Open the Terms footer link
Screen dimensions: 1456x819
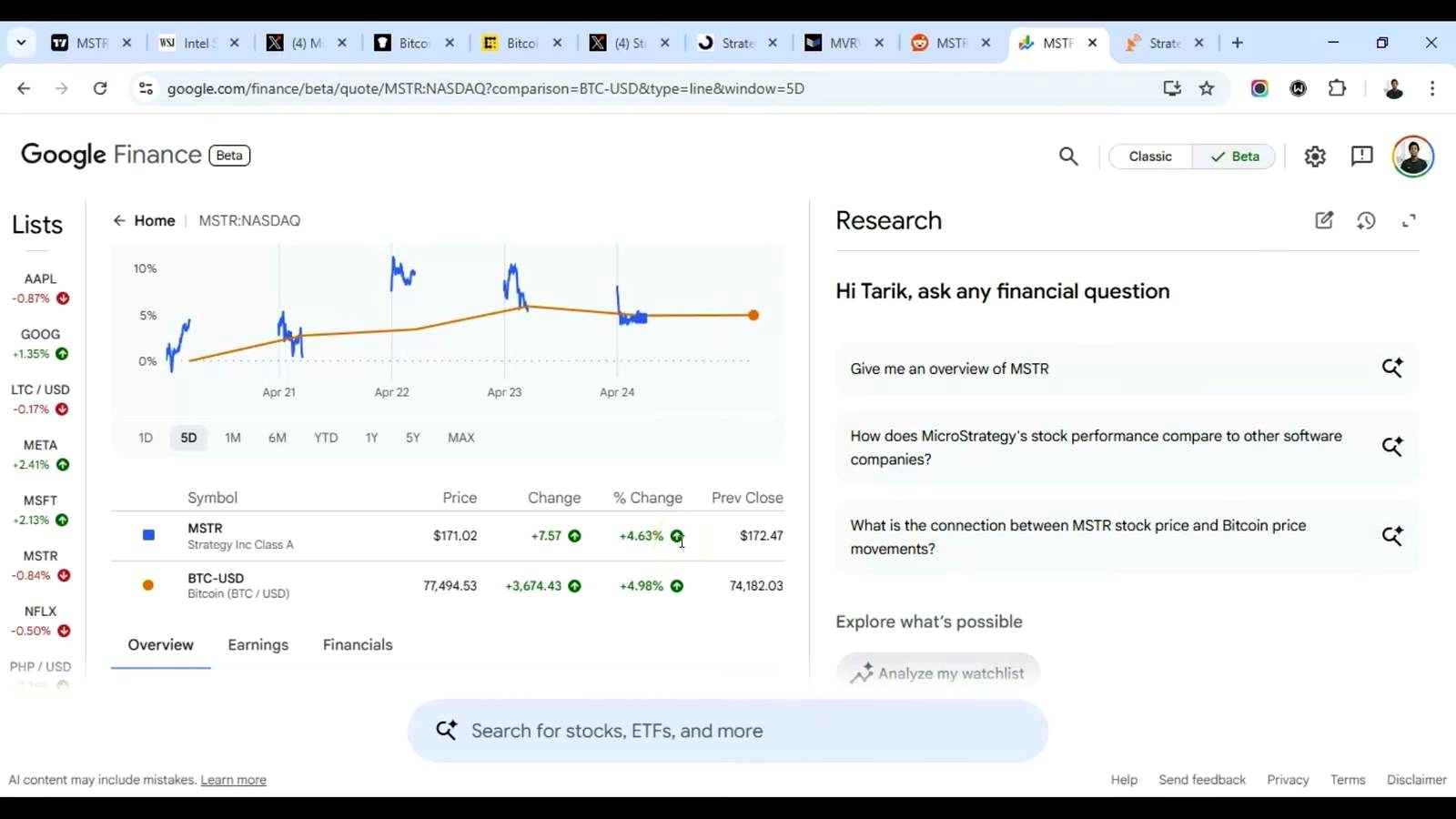(x=1348, y=780)
